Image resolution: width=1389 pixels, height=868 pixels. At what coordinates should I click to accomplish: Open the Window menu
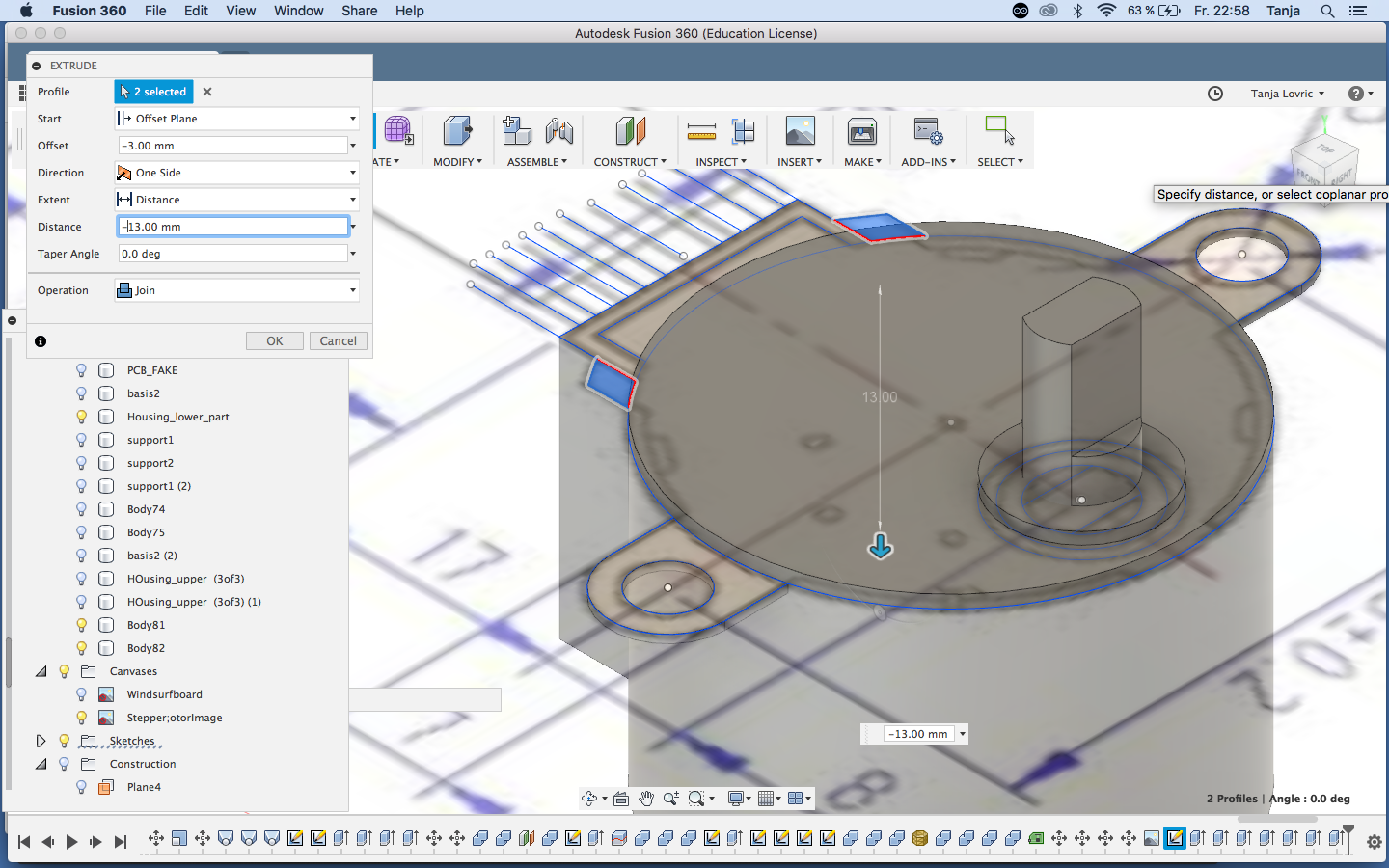299,11
